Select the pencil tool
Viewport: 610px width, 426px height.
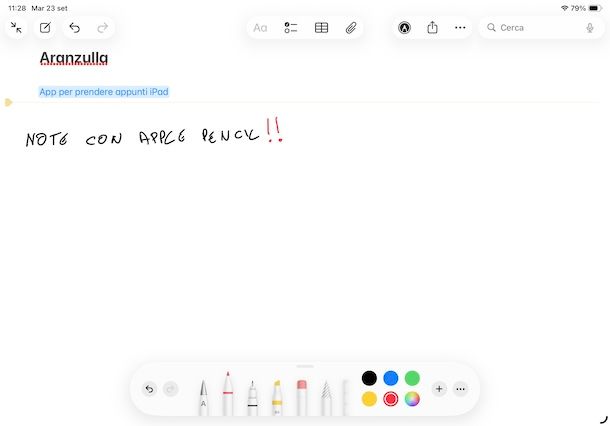click(x=326, y=398)
